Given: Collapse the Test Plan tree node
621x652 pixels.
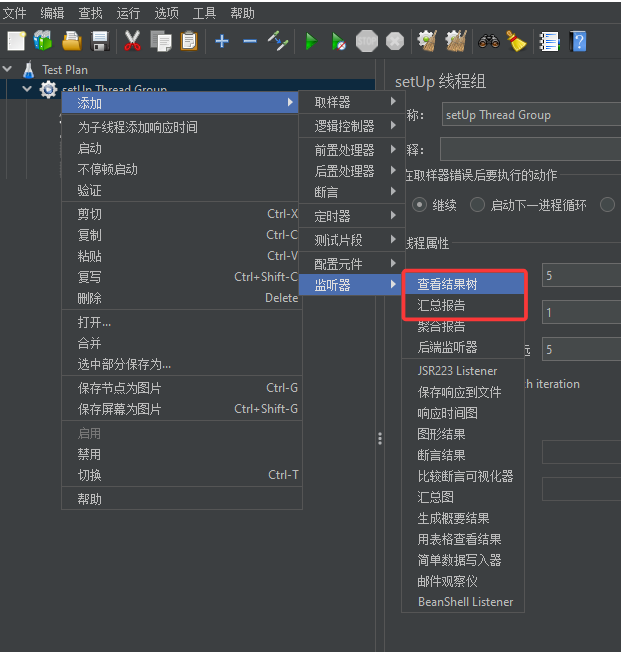Looking at the screenshot, I should click(7, 69).
